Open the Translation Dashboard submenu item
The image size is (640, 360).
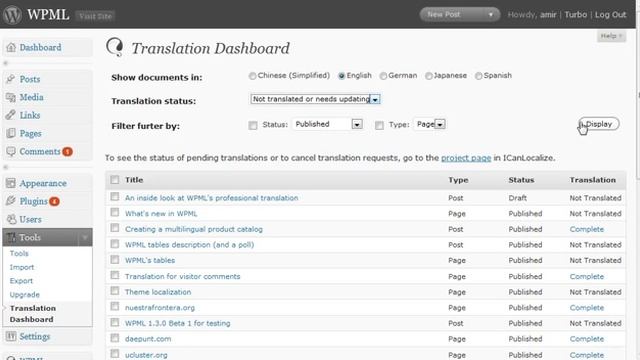pyautogui.click(x=33, y=314)
